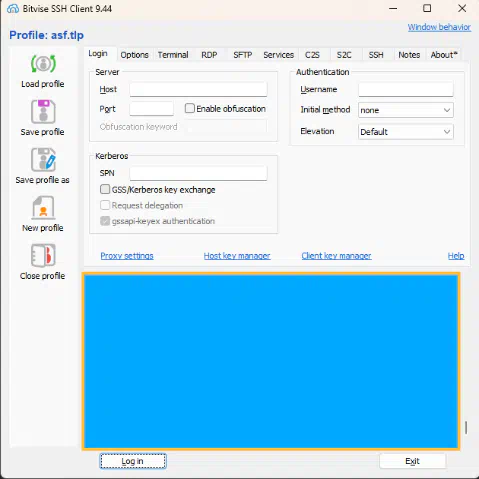
Task: Click the Profile: asf.tlp heading
Action: click(x=46, y=35)
